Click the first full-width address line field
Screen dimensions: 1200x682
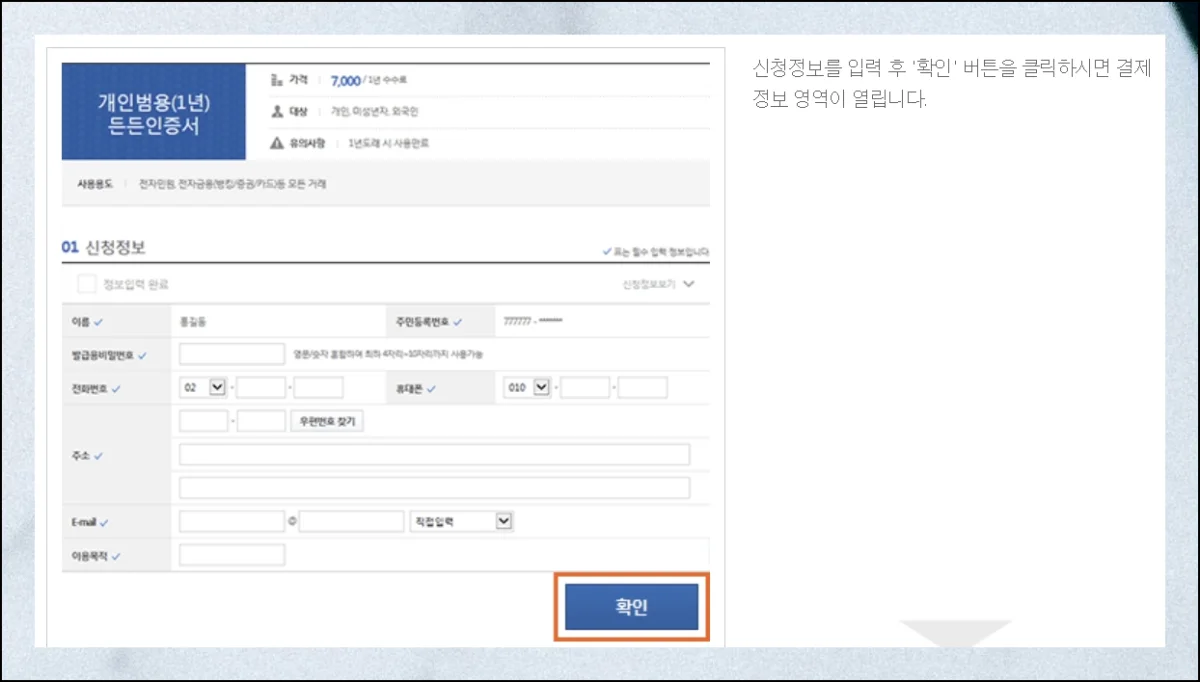[435, 454]
